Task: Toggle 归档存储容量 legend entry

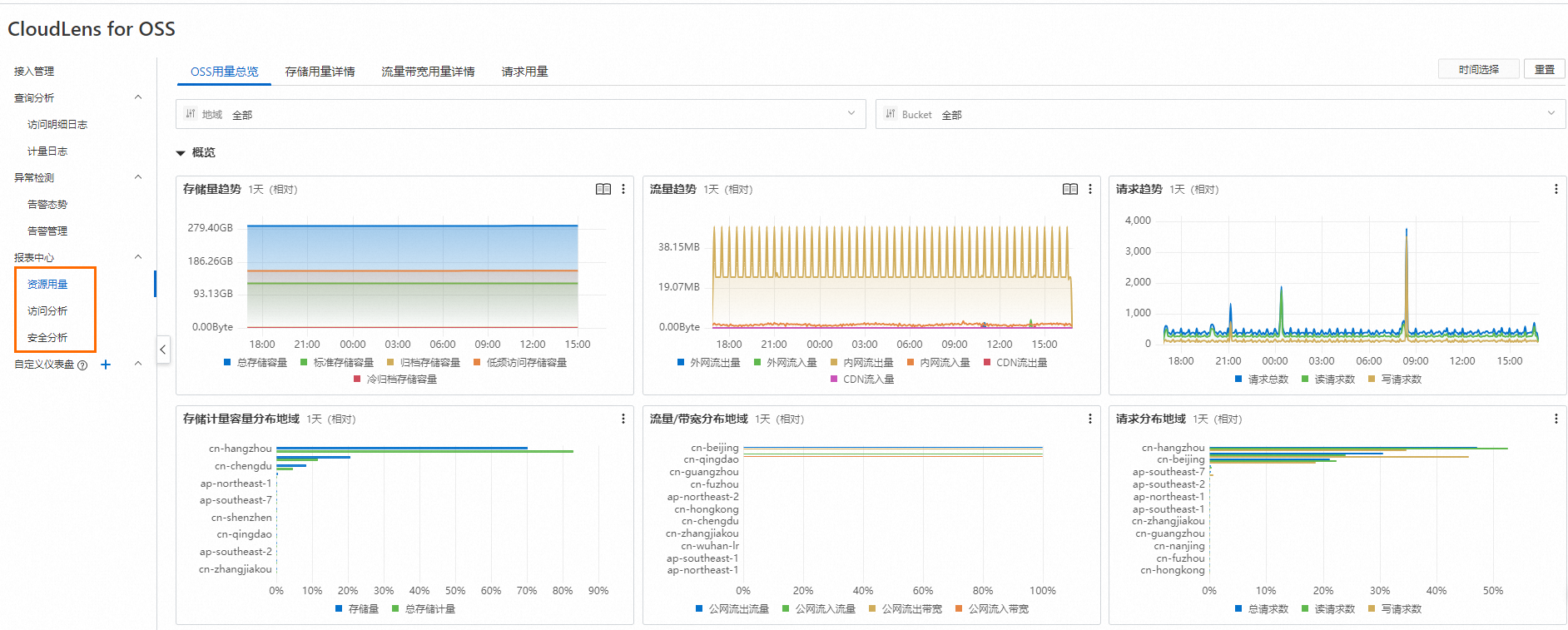Action: [424, 363]
